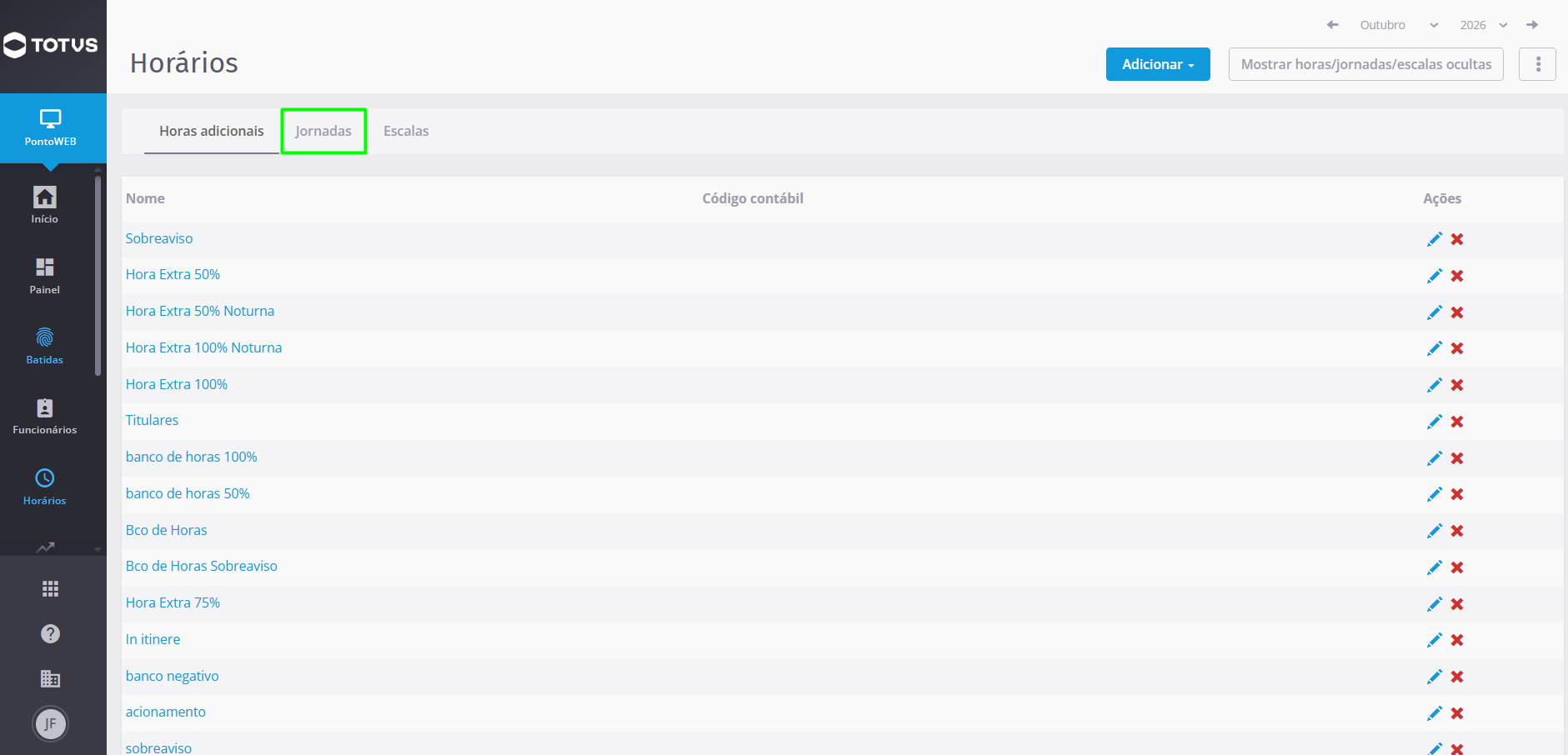The image size is (1568, 755).
Task: Open the JF user avatar
Action: tap(50, 723)
